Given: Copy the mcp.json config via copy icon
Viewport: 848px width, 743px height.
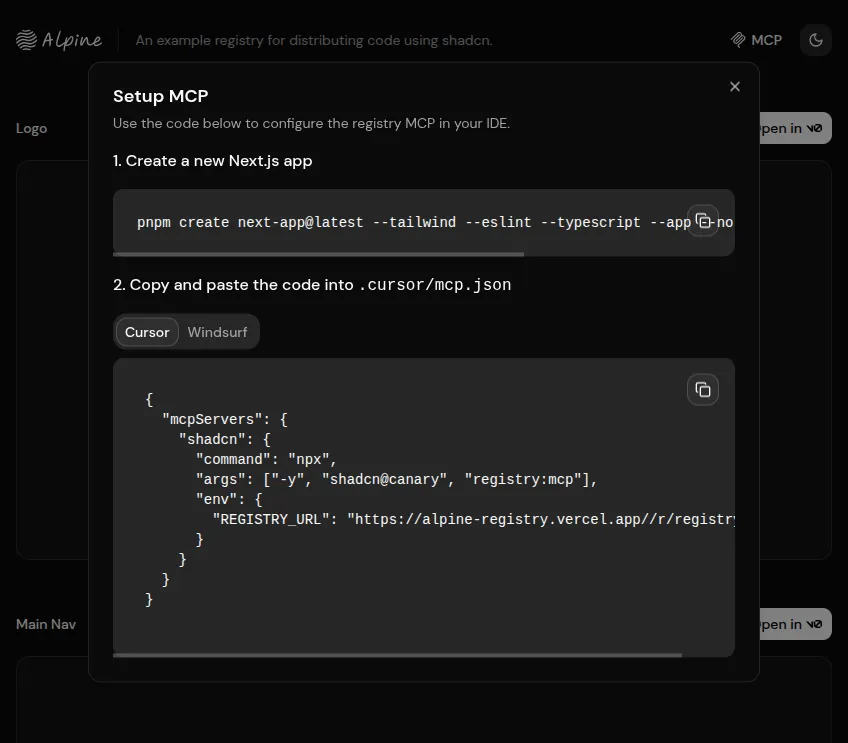Looking at the screenshot, I should [x=703, y=389].
